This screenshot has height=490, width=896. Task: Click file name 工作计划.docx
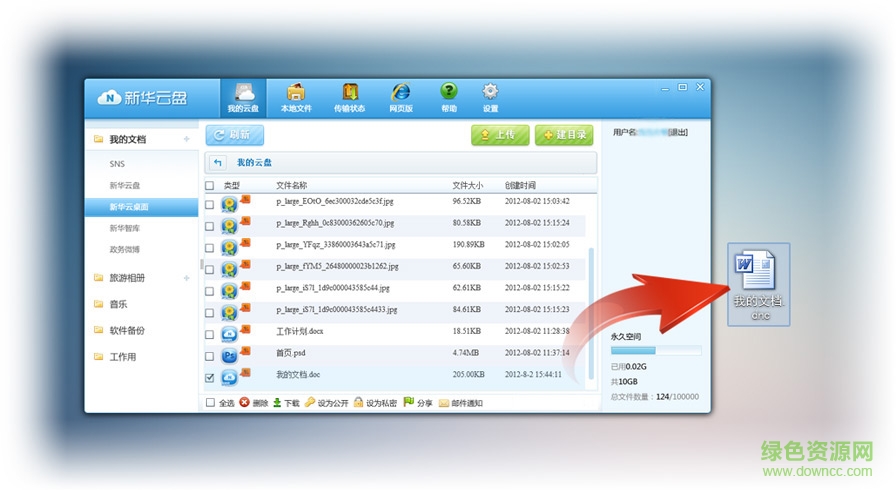(299, 331)
